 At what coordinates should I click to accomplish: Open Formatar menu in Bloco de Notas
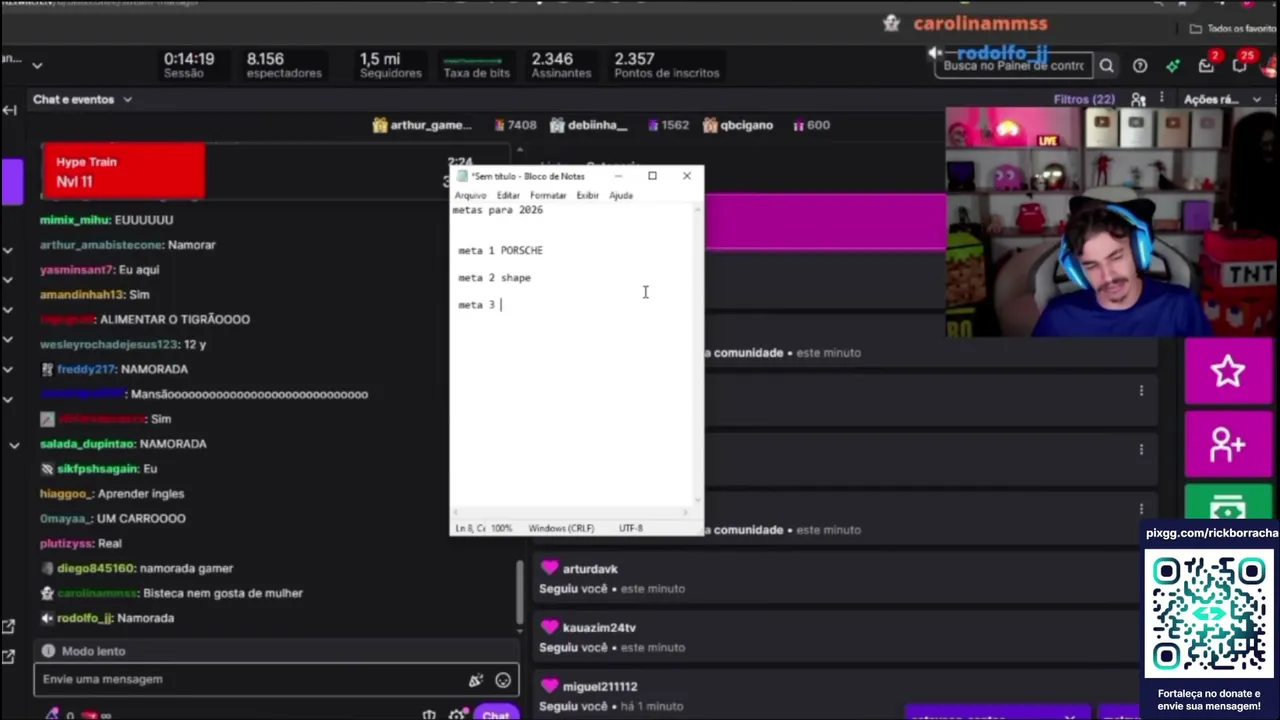click(x=548, y=195)
